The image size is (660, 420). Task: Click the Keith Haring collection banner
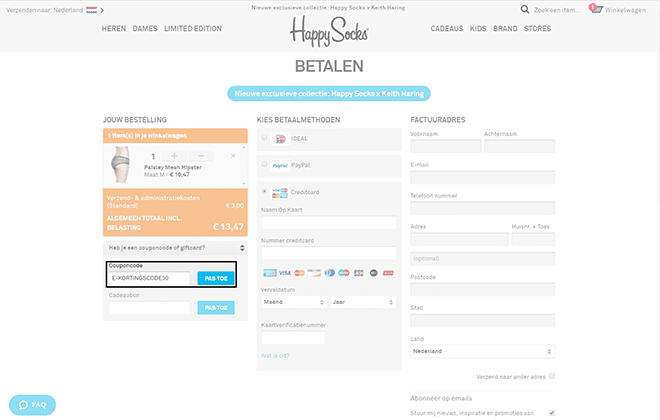[329, 93]
